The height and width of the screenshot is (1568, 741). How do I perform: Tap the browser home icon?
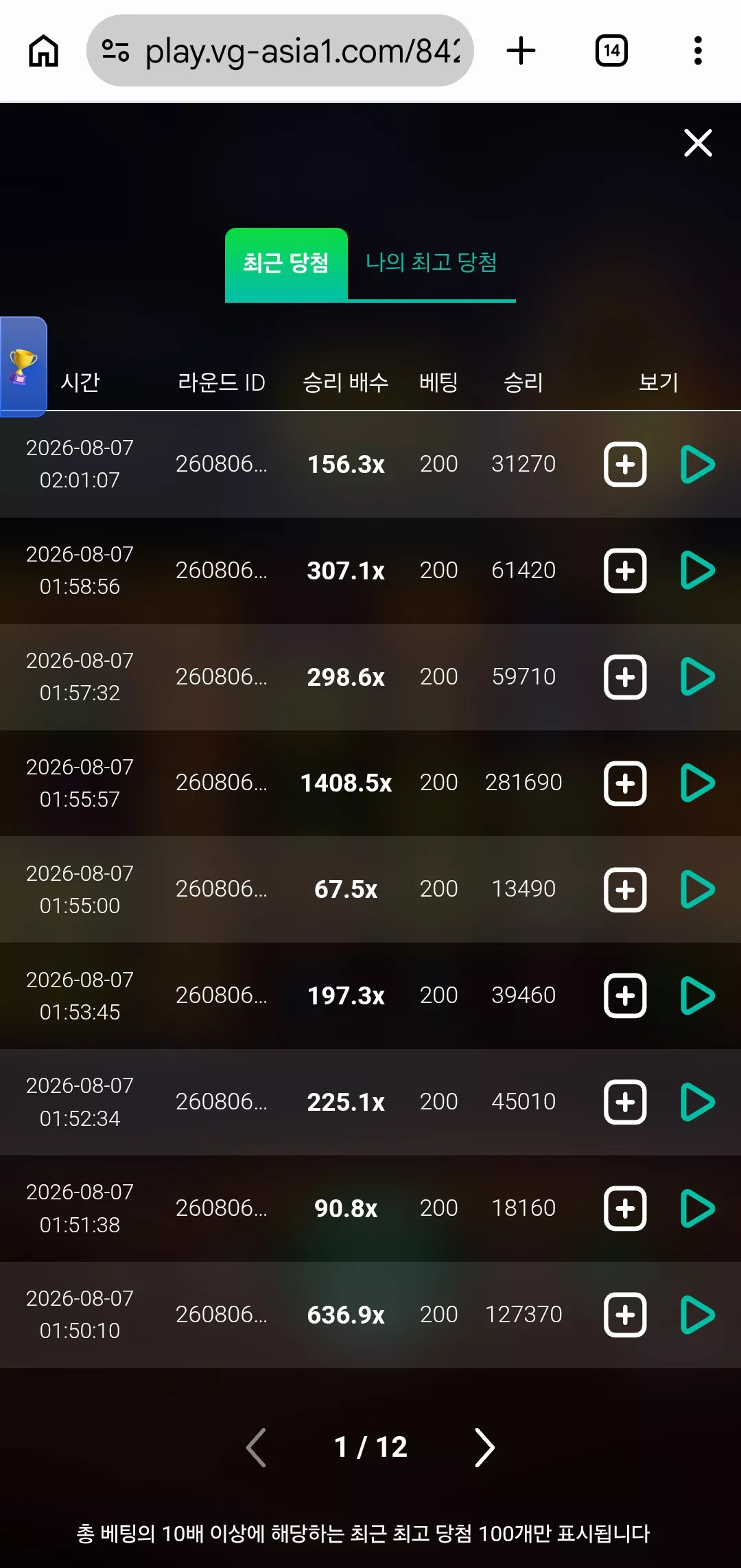43,51
